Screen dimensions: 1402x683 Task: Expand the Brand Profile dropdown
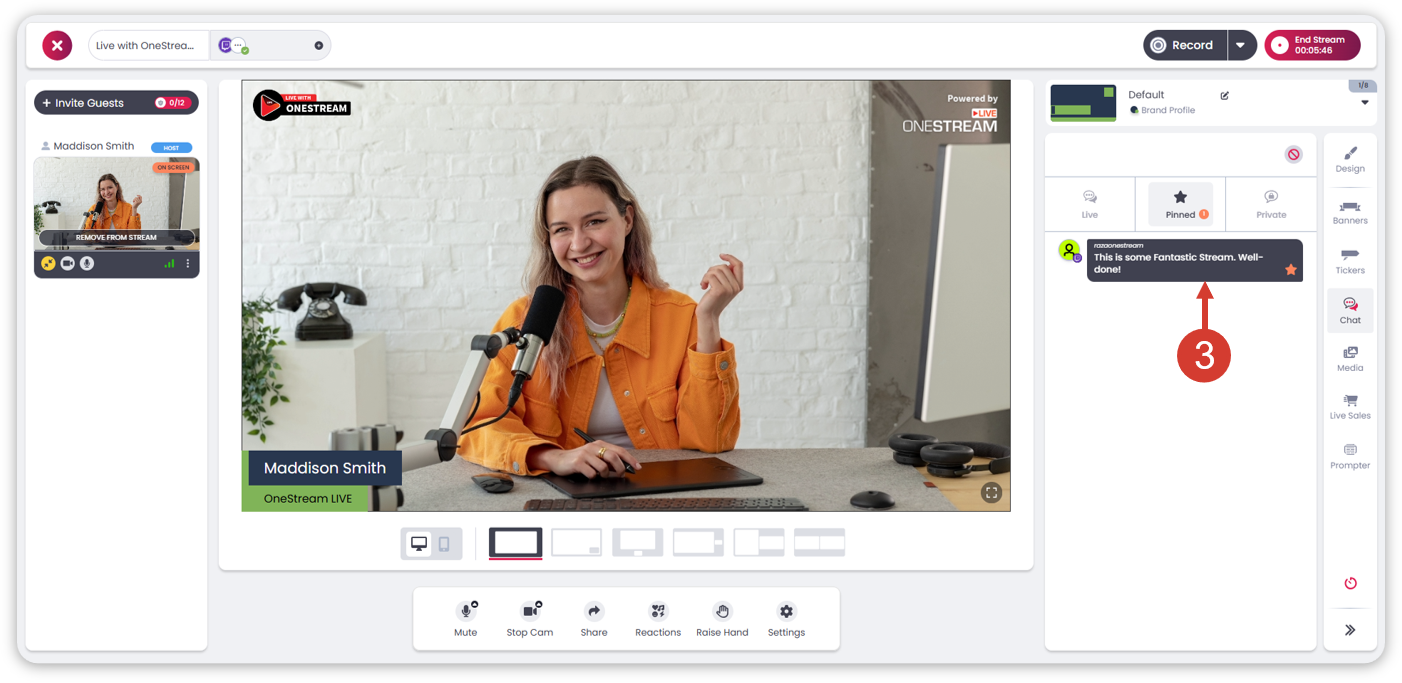[x=1364, y=102]
